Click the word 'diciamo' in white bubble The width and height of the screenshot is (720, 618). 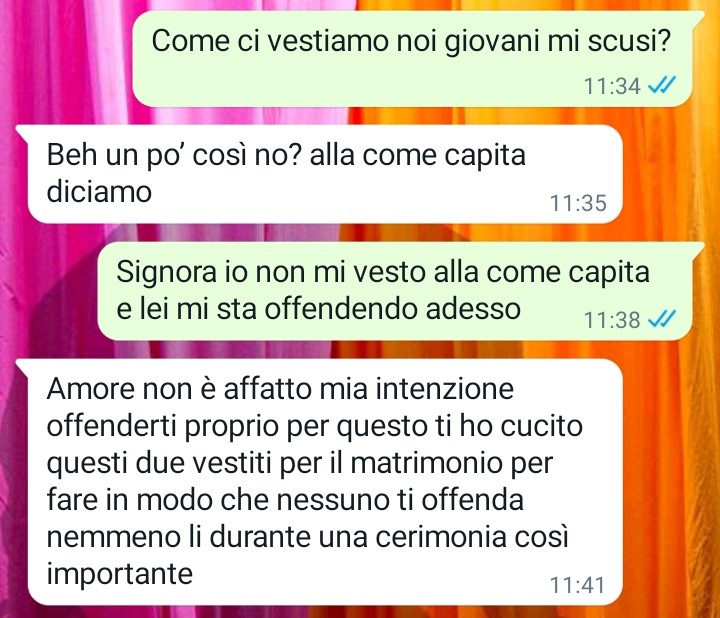click(99, 191)
